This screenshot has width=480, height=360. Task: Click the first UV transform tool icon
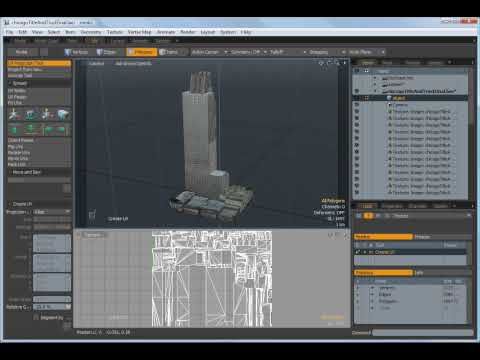[x=14, y=115]
